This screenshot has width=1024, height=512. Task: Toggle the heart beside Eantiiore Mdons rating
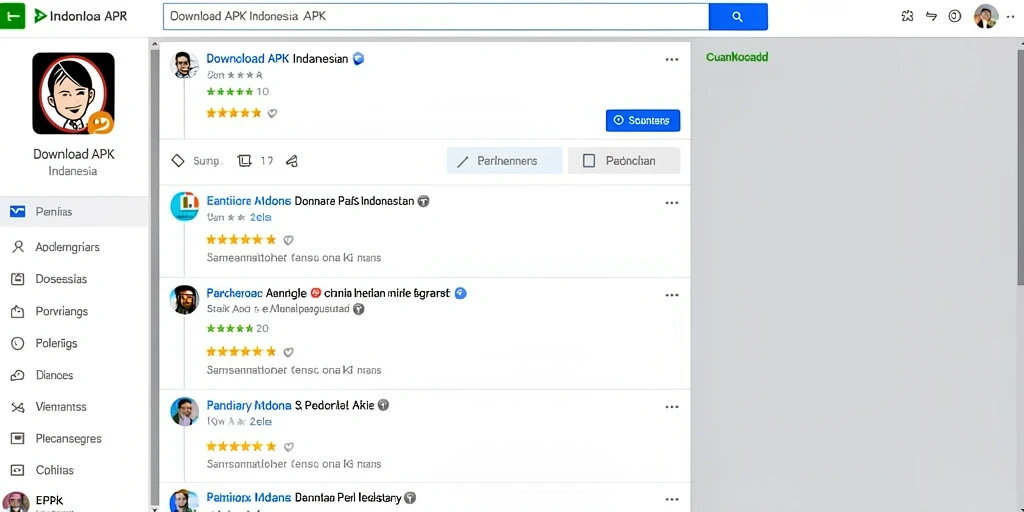[289, 240]
